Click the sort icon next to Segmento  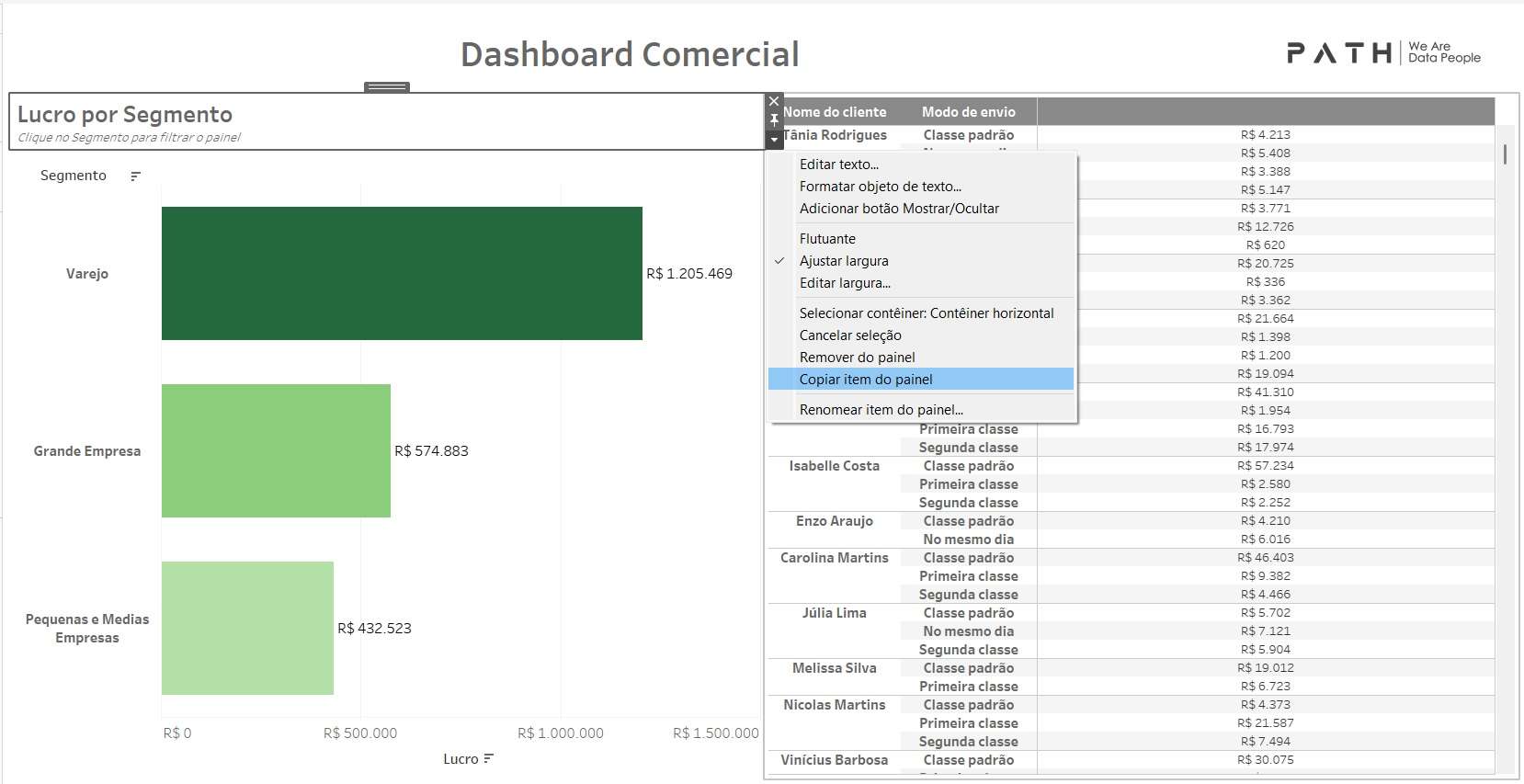135,176
